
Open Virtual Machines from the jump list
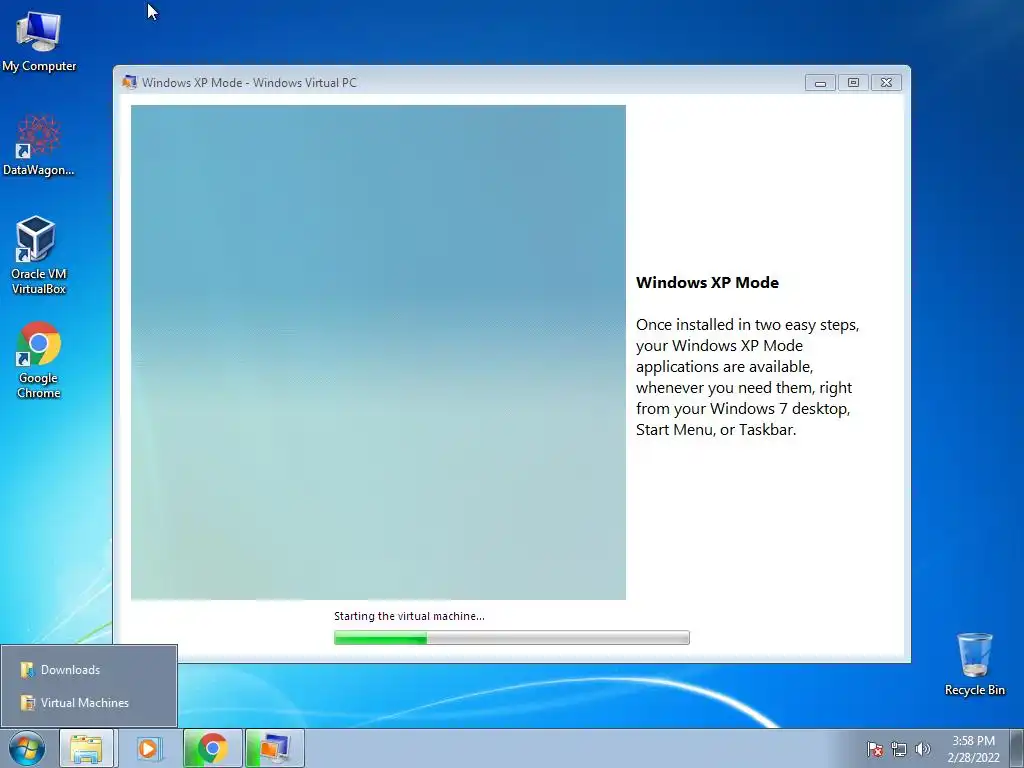pyautogui.click(x=89, y=703)
